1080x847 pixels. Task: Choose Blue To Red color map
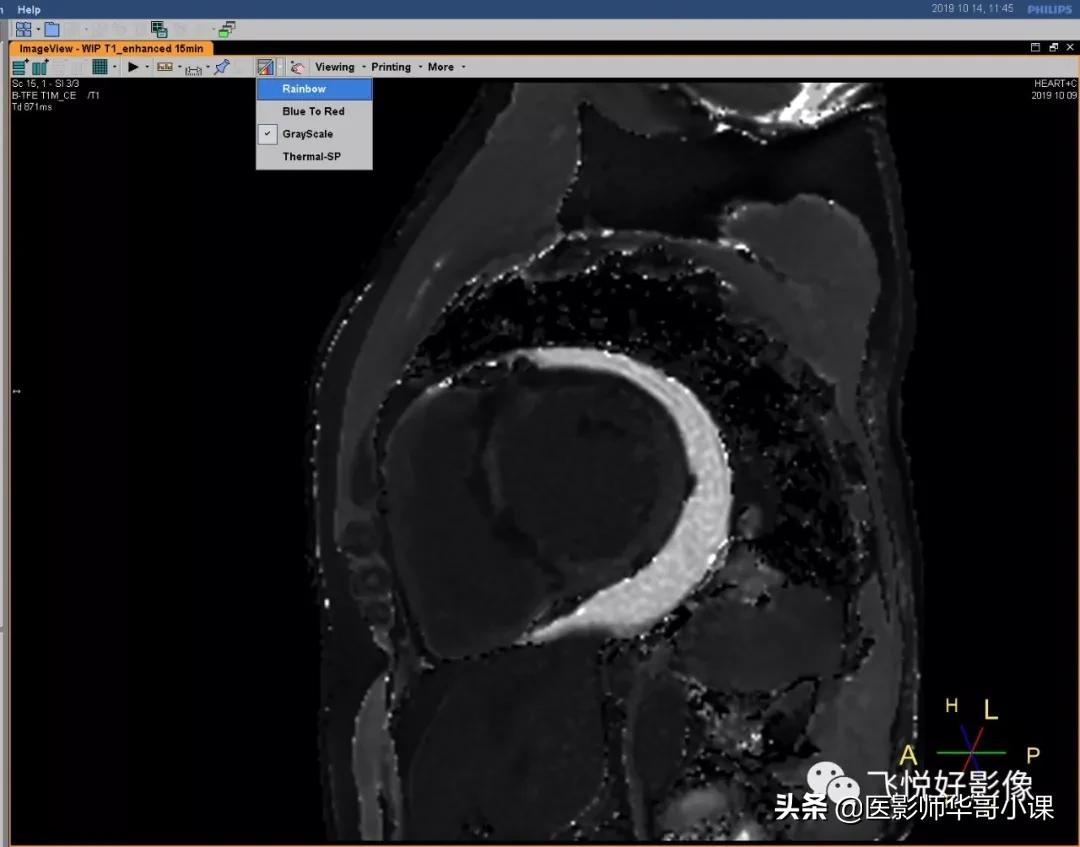(x=313, y=111)
